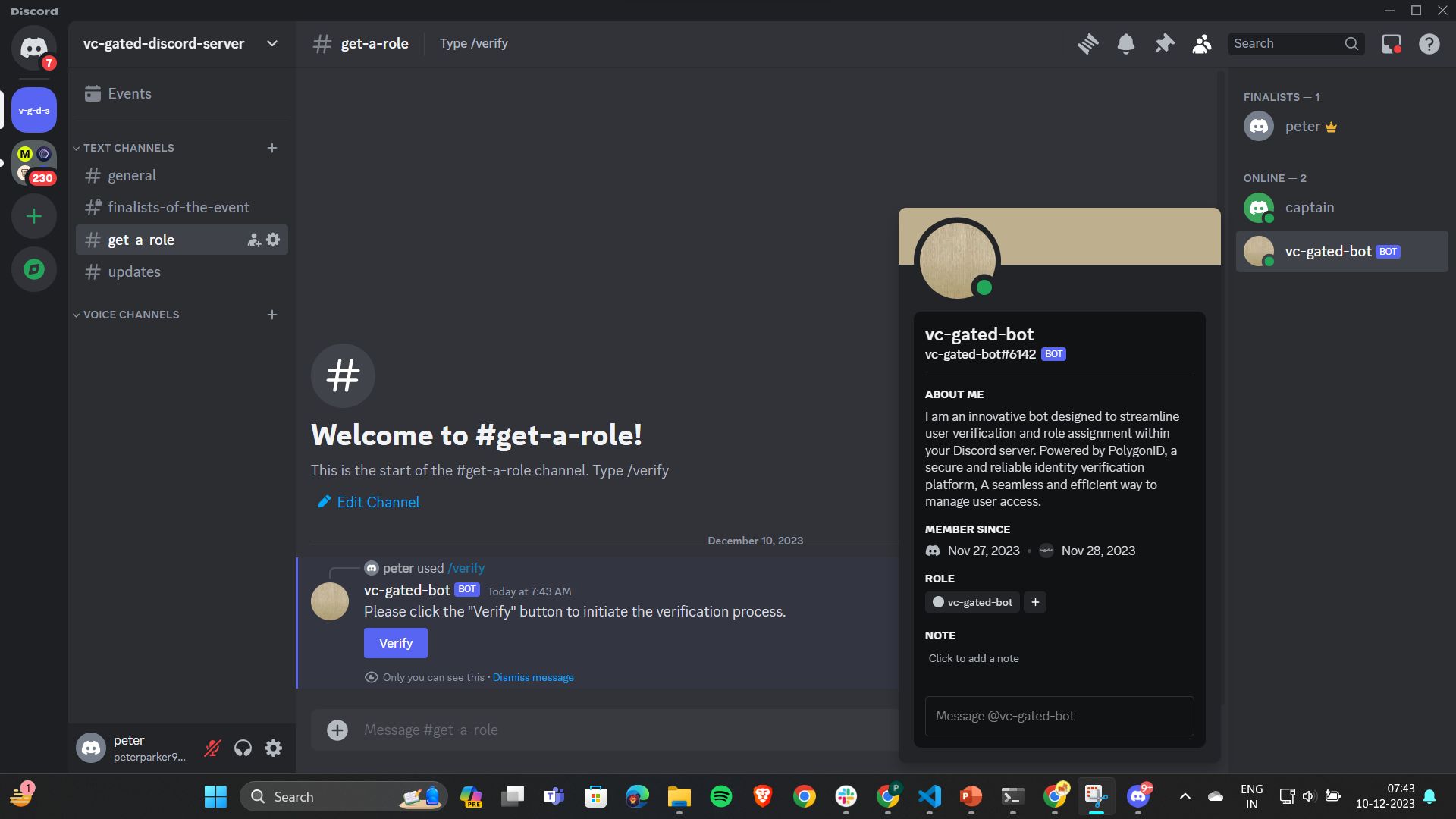Image resolution: width=1456 pixels, height=819 pixels.
Task: Open the server folder with 230 badge
Action: [x=34, y=163]
